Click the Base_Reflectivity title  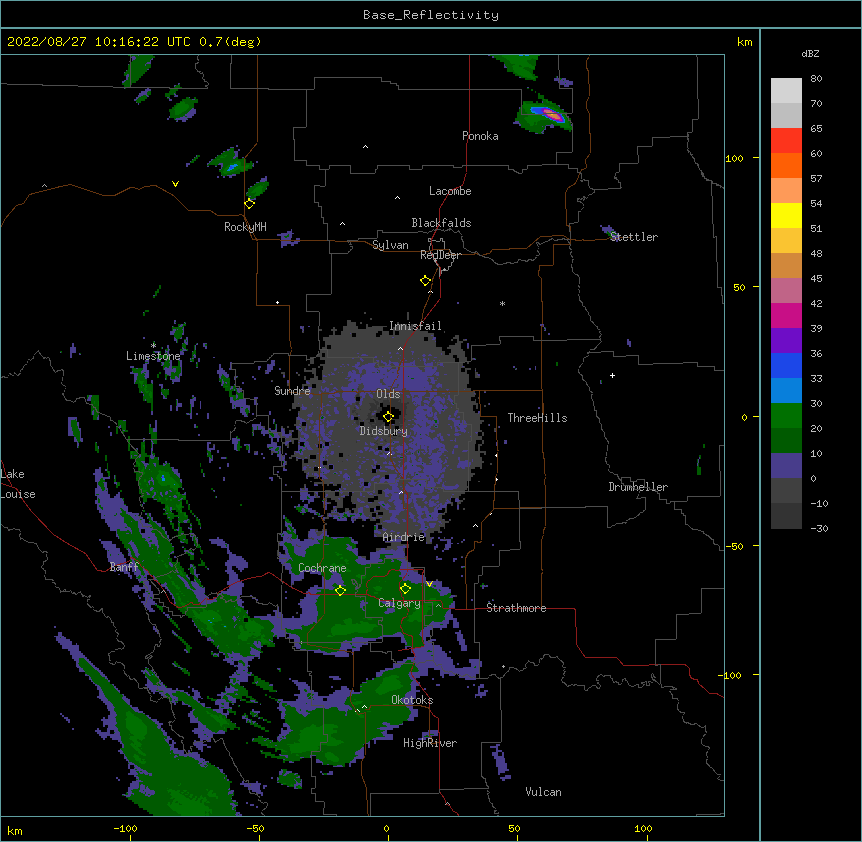point(431,15)
